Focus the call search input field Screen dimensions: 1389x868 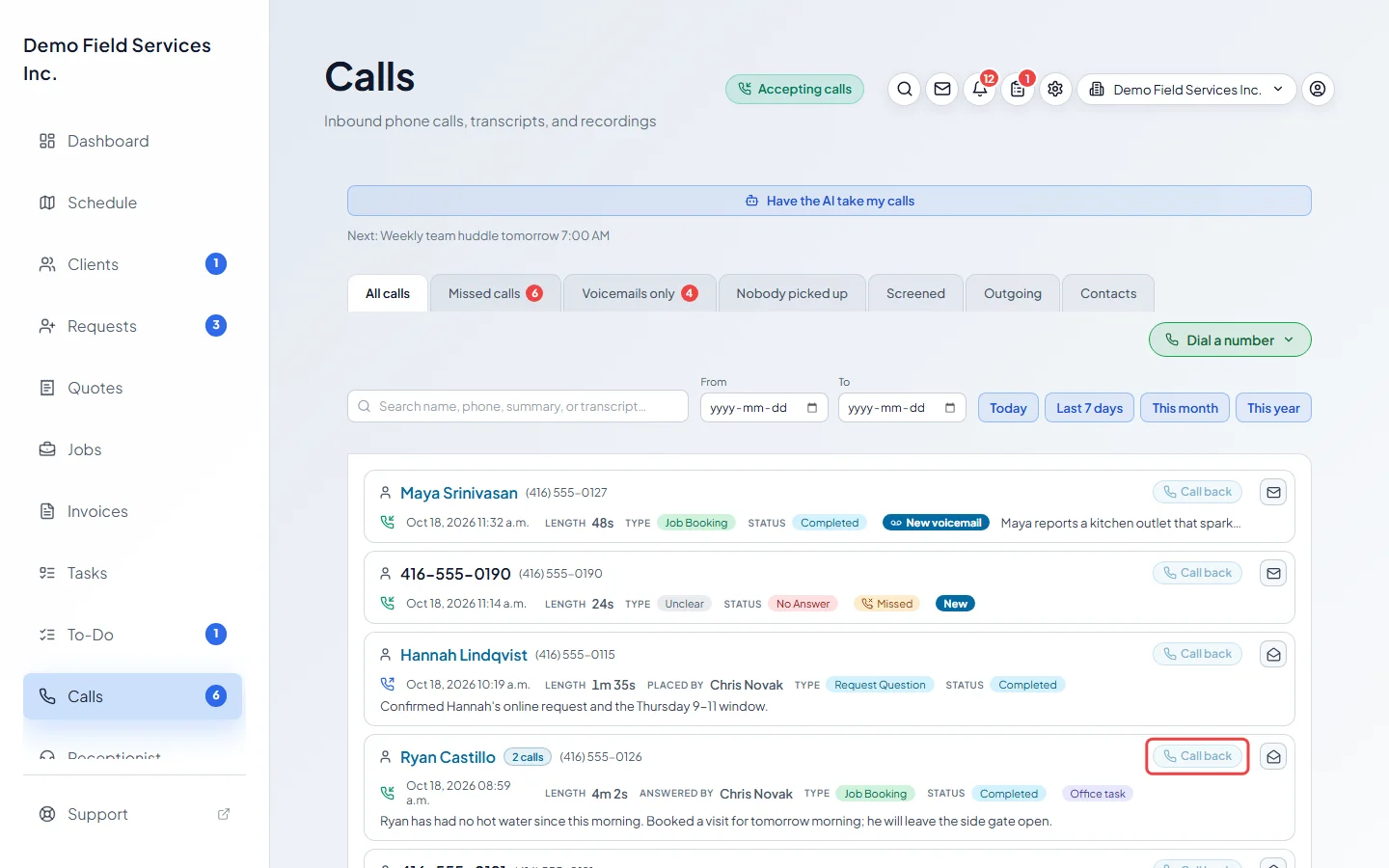518,406
